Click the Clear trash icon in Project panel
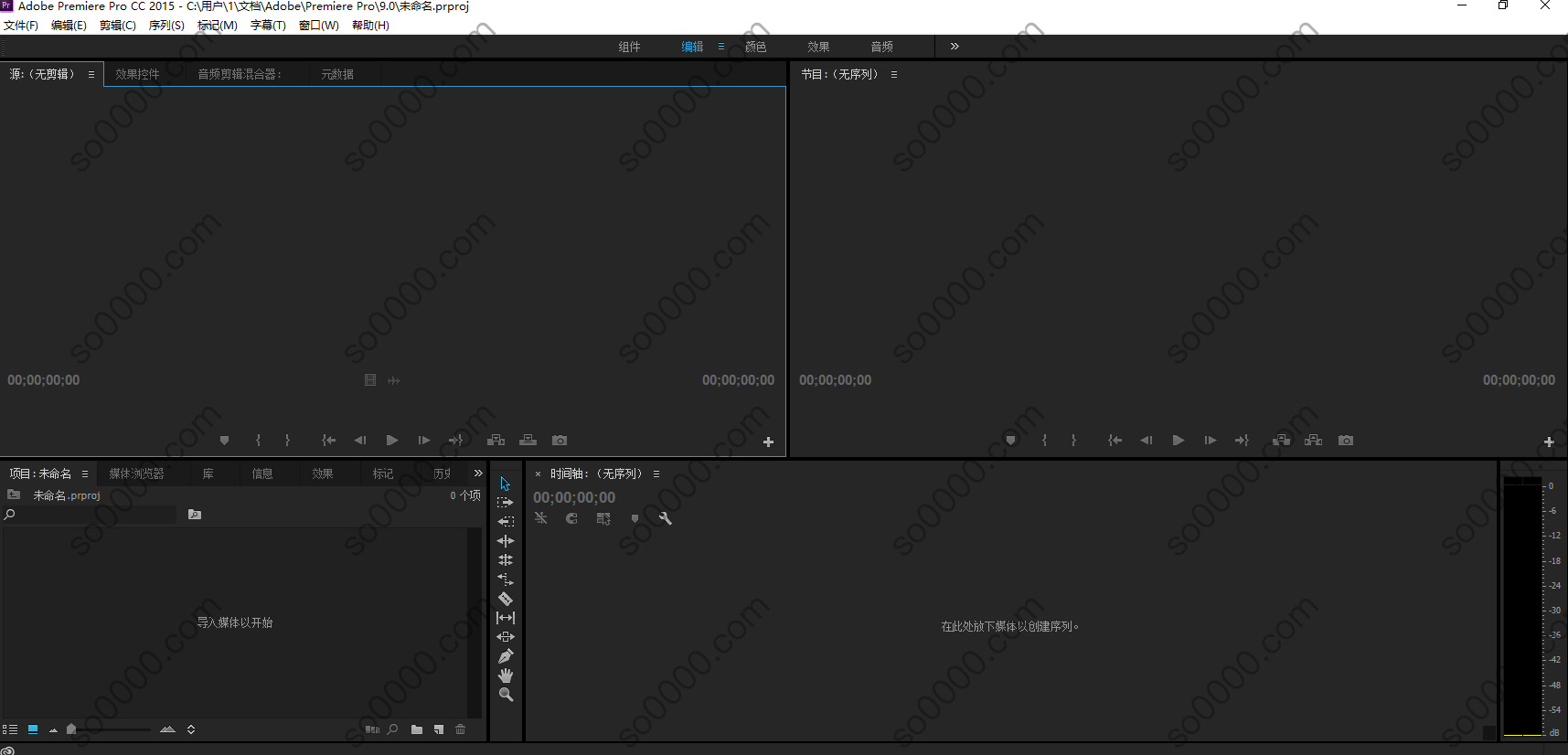This screenshot has height=755, width=1568. click(x=461, y=729)
